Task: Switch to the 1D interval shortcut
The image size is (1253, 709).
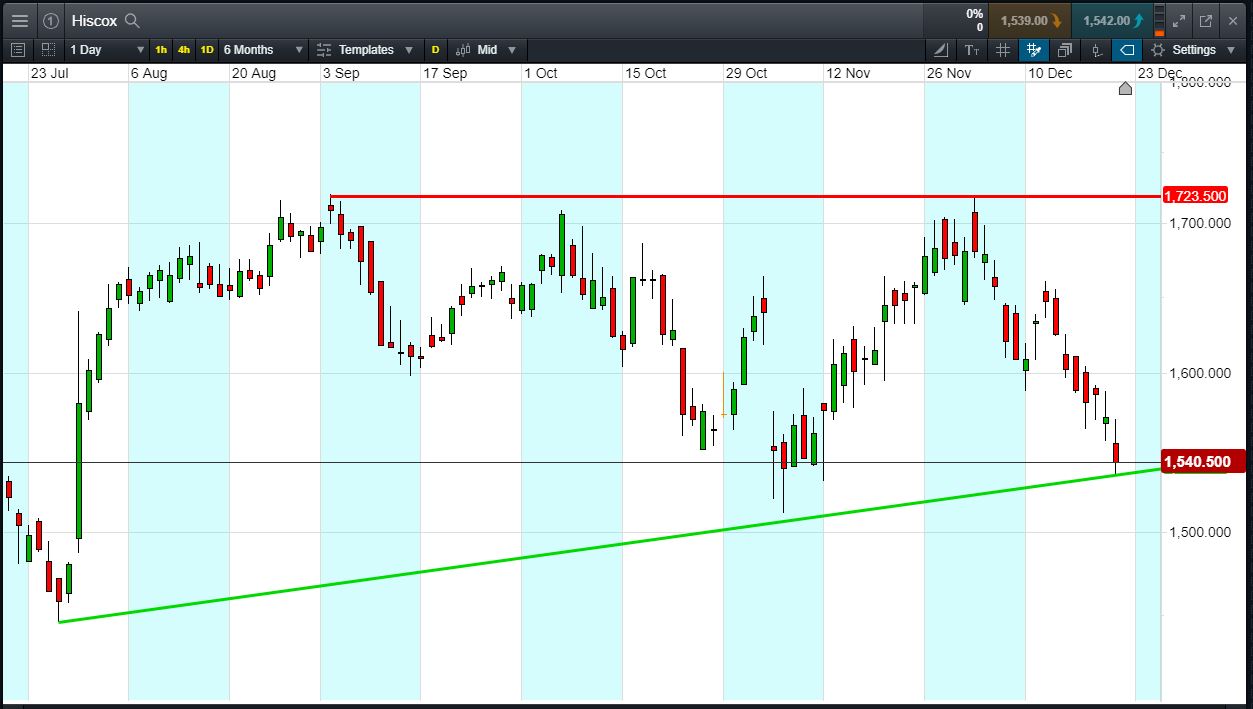Action: coord(207,49)
